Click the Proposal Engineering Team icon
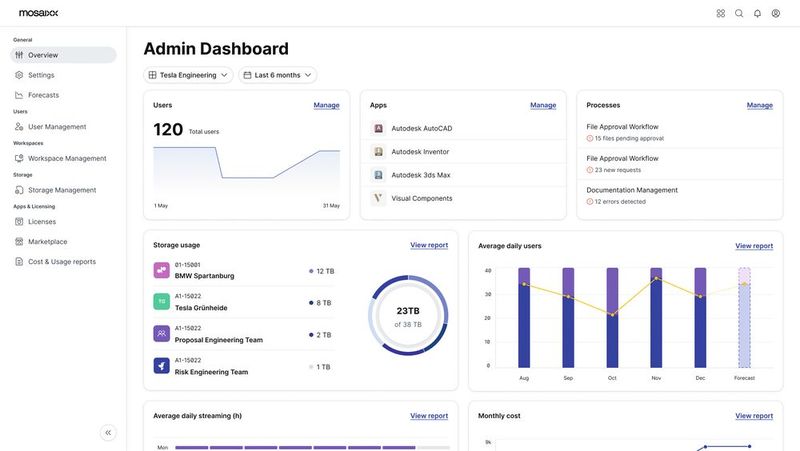This screenshot has width=800, height=451. point(162,334)
